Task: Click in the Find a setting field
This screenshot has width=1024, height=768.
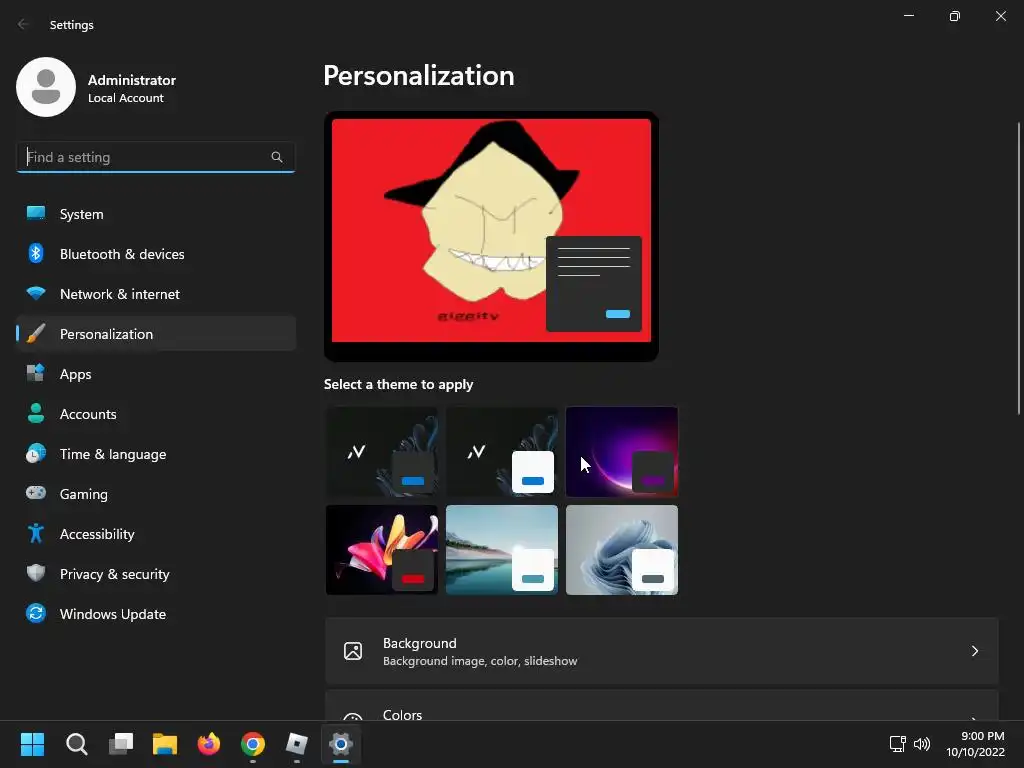Action: 156,157
